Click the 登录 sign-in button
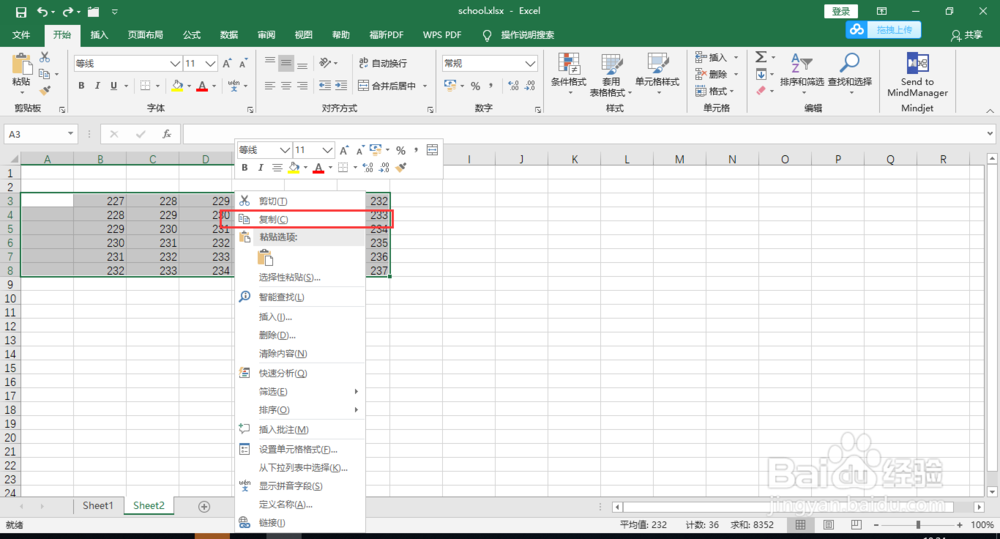1000x539 pixels. [x=841, y=11]
